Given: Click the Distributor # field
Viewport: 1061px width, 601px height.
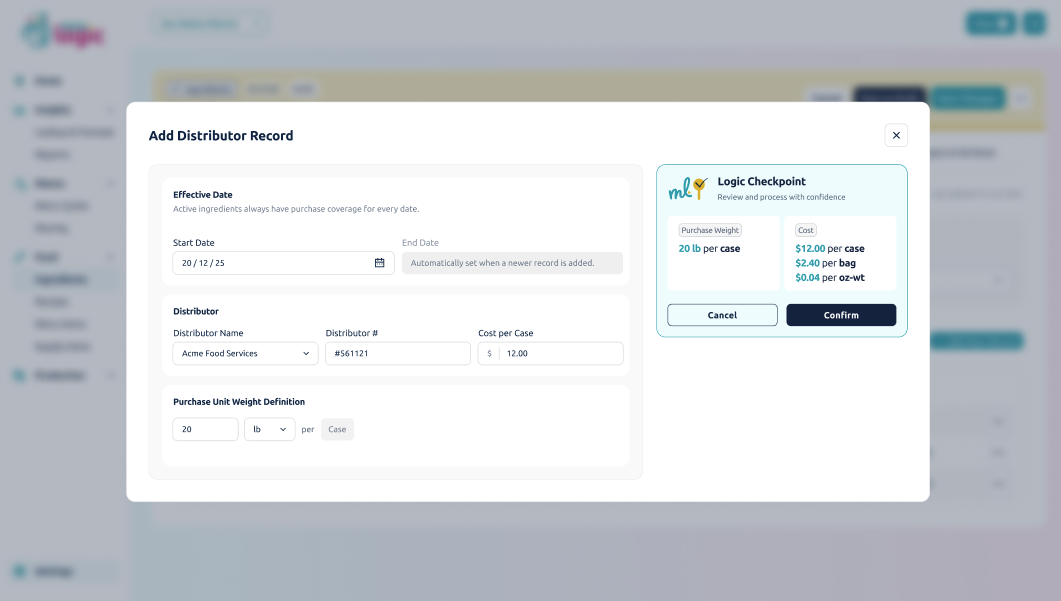Looking at the screenshot, I should coord(398,354).
